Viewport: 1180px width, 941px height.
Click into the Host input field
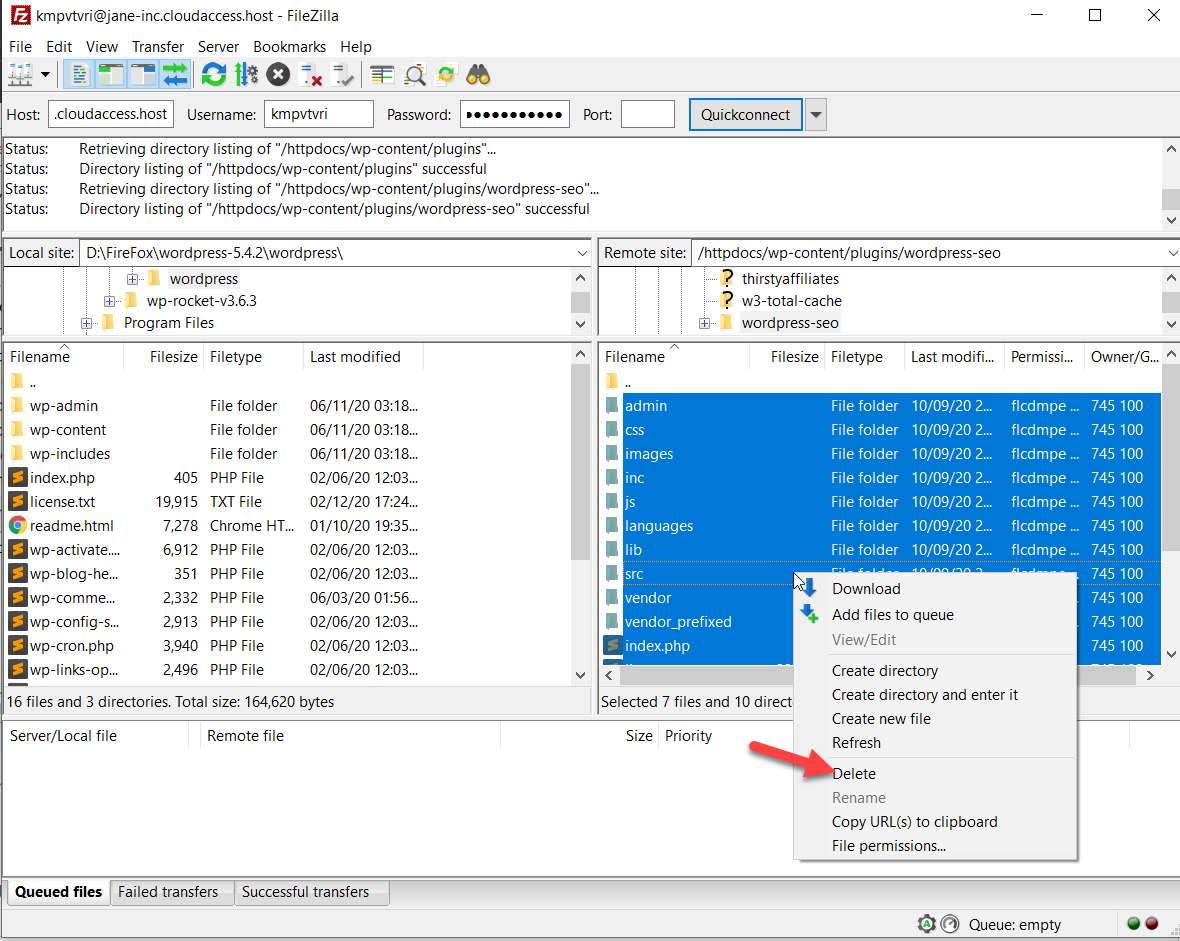111,114
